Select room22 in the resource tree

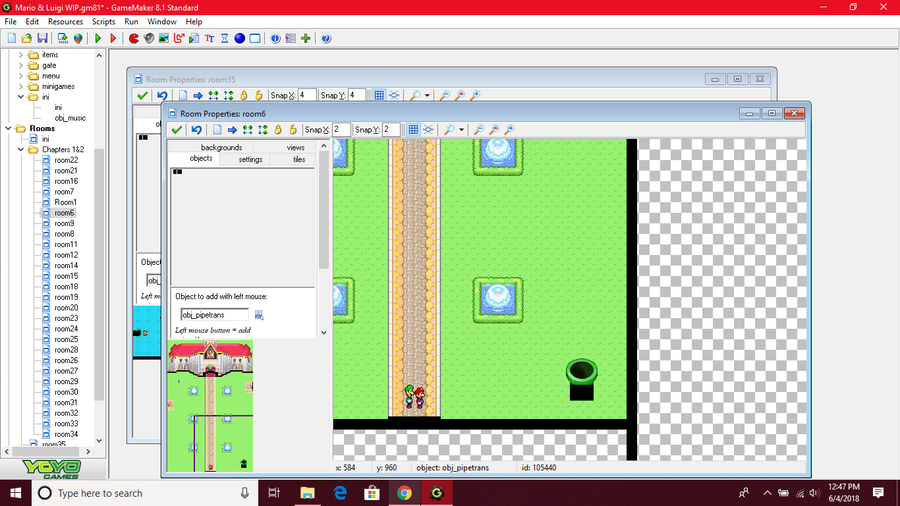(x=66, y=160)
